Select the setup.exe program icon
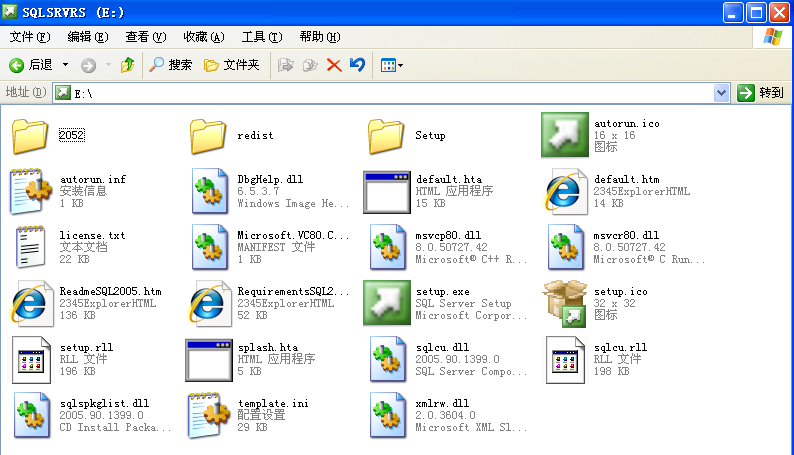Screen dimensions: 794x455 click(387, 303)
